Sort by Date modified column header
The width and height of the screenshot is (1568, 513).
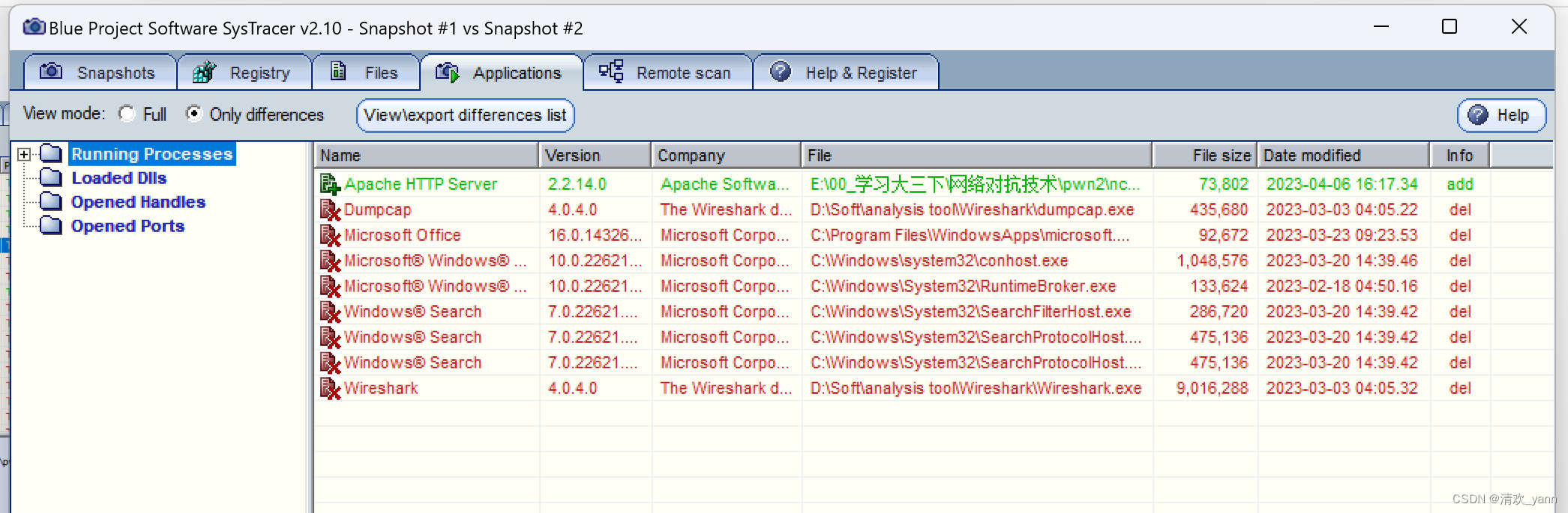click(x=1343, y=155)
